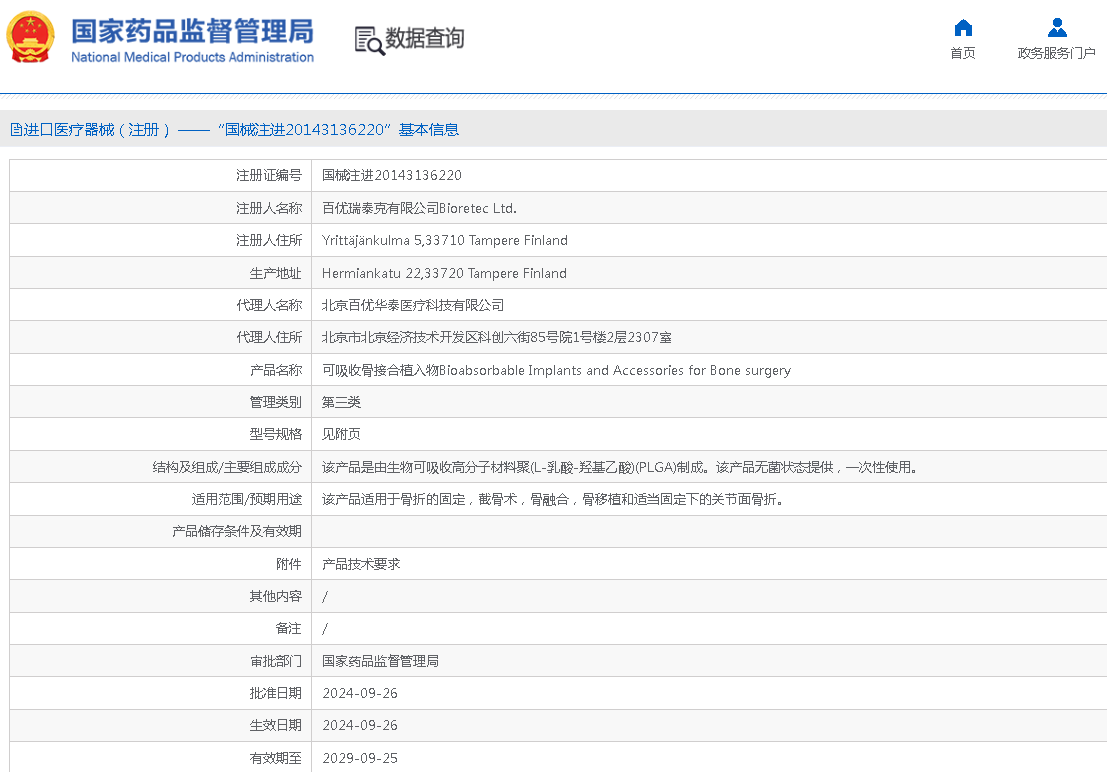Click the 产品储存条件及有效期 label
Screen dimensions: 1107x772
(x=237, y=532)
